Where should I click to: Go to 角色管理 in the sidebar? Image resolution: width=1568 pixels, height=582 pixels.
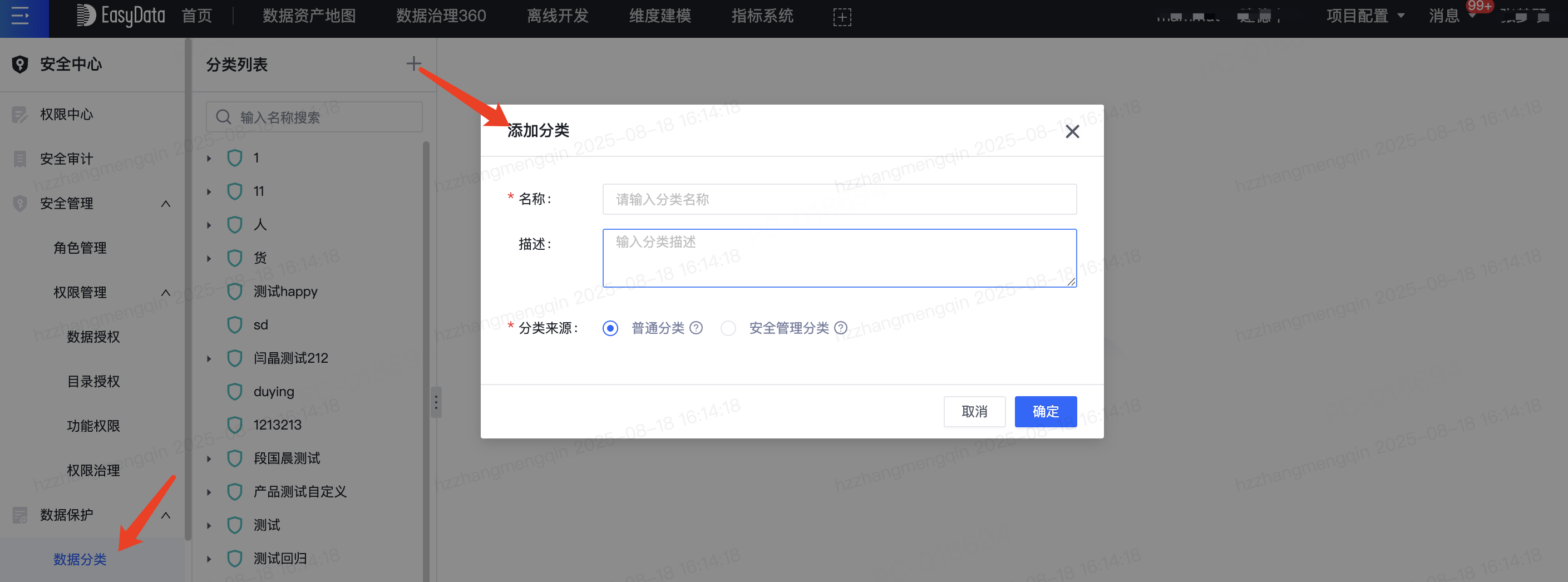[80, 248]
